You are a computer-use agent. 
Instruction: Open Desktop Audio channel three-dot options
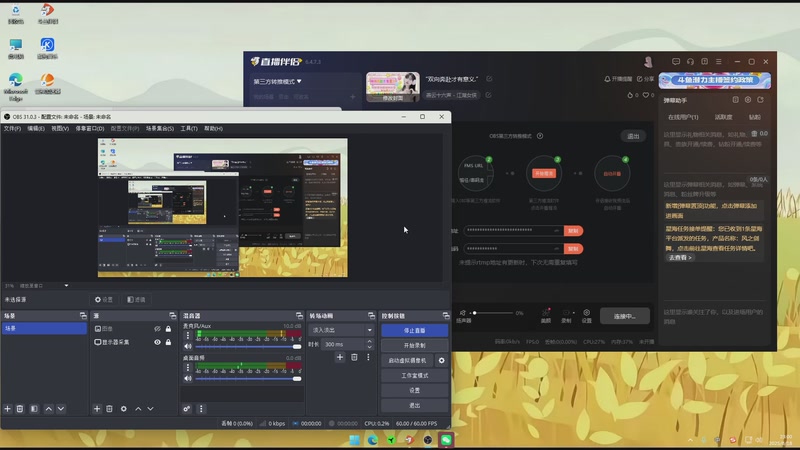click(x=188, y=367)
